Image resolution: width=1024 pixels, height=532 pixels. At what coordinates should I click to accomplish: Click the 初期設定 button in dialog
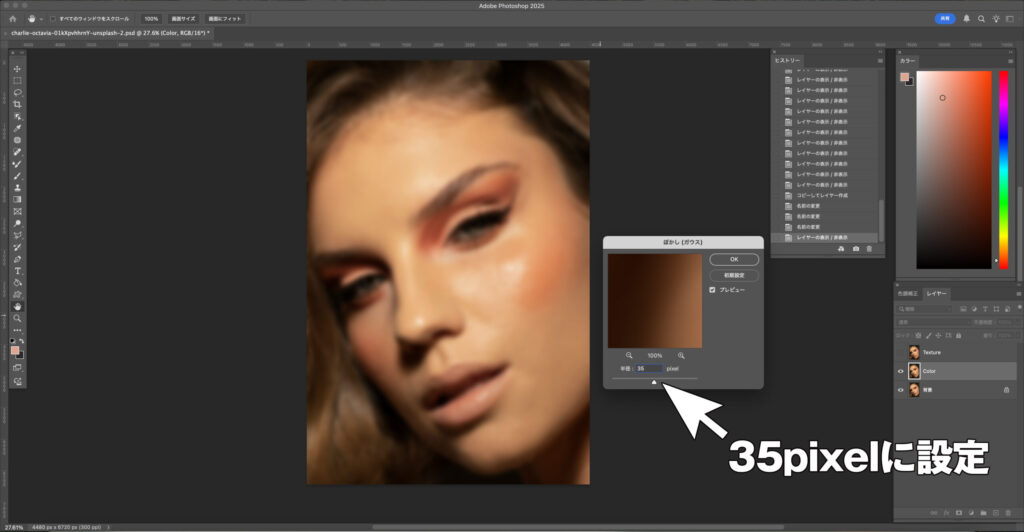[x=734, y=275]
